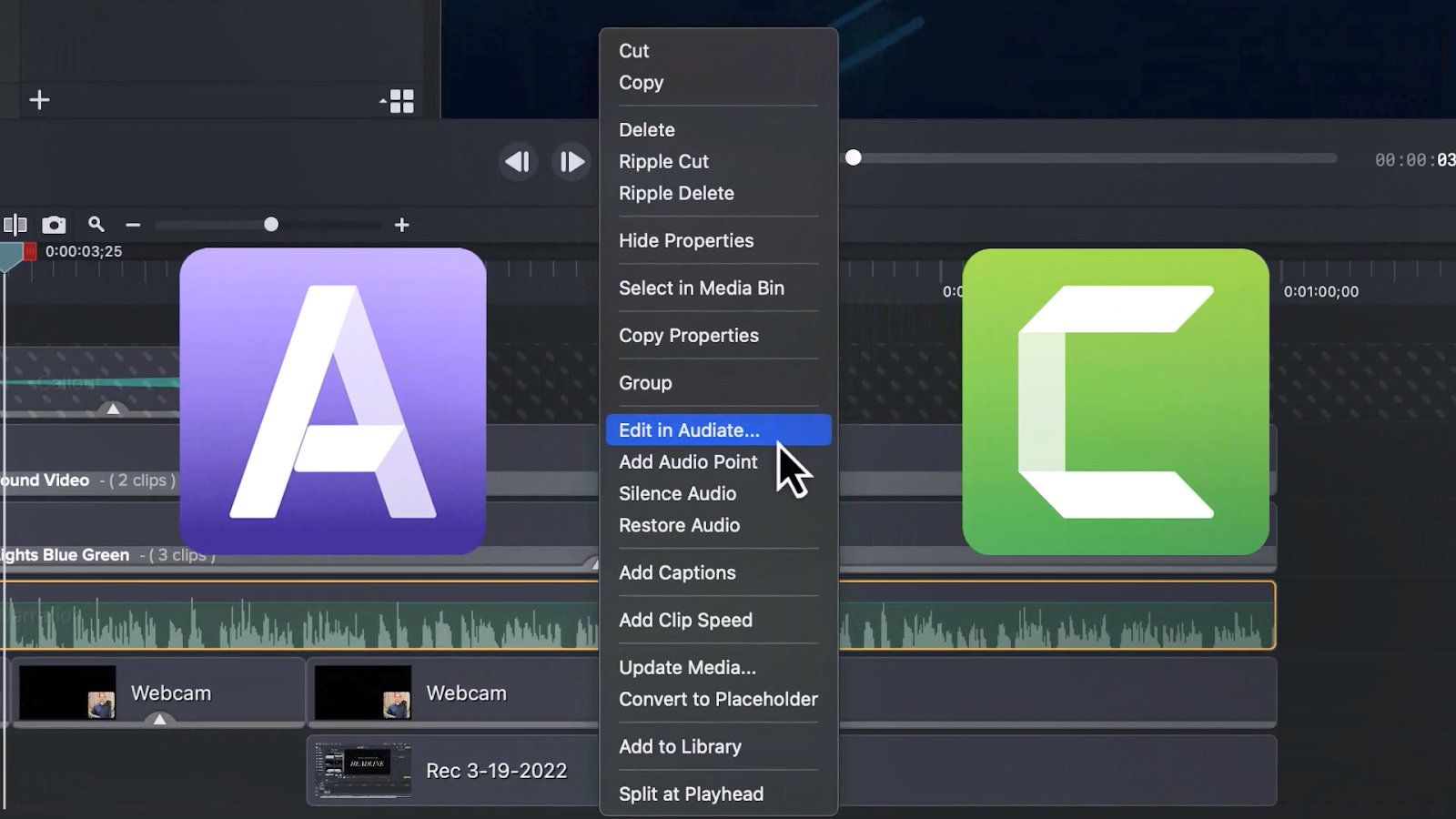
Task: Select Silence Audio menu entry
Action: 677,494
